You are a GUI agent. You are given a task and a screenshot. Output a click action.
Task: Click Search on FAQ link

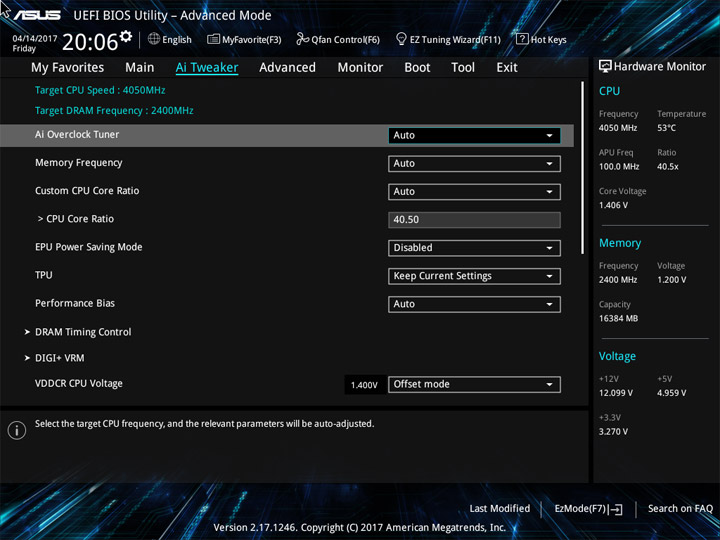[x=680, y=508]
